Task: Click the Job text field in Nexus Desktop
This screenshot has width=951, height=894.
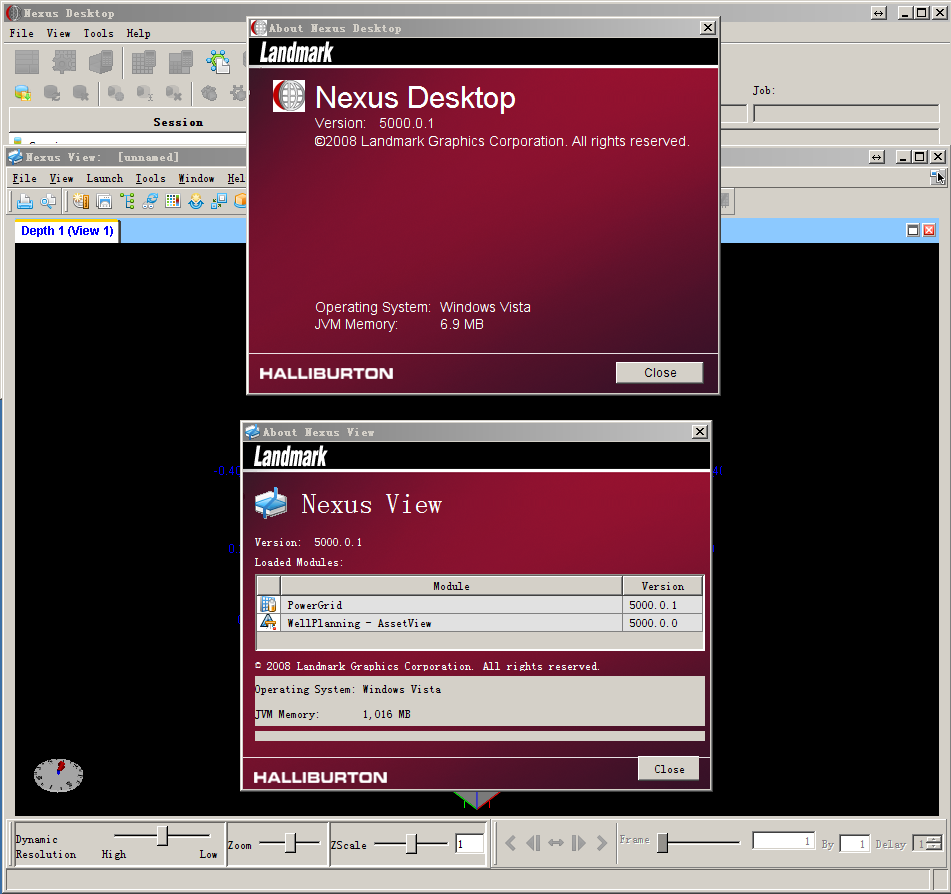Action: click(846, 113)
